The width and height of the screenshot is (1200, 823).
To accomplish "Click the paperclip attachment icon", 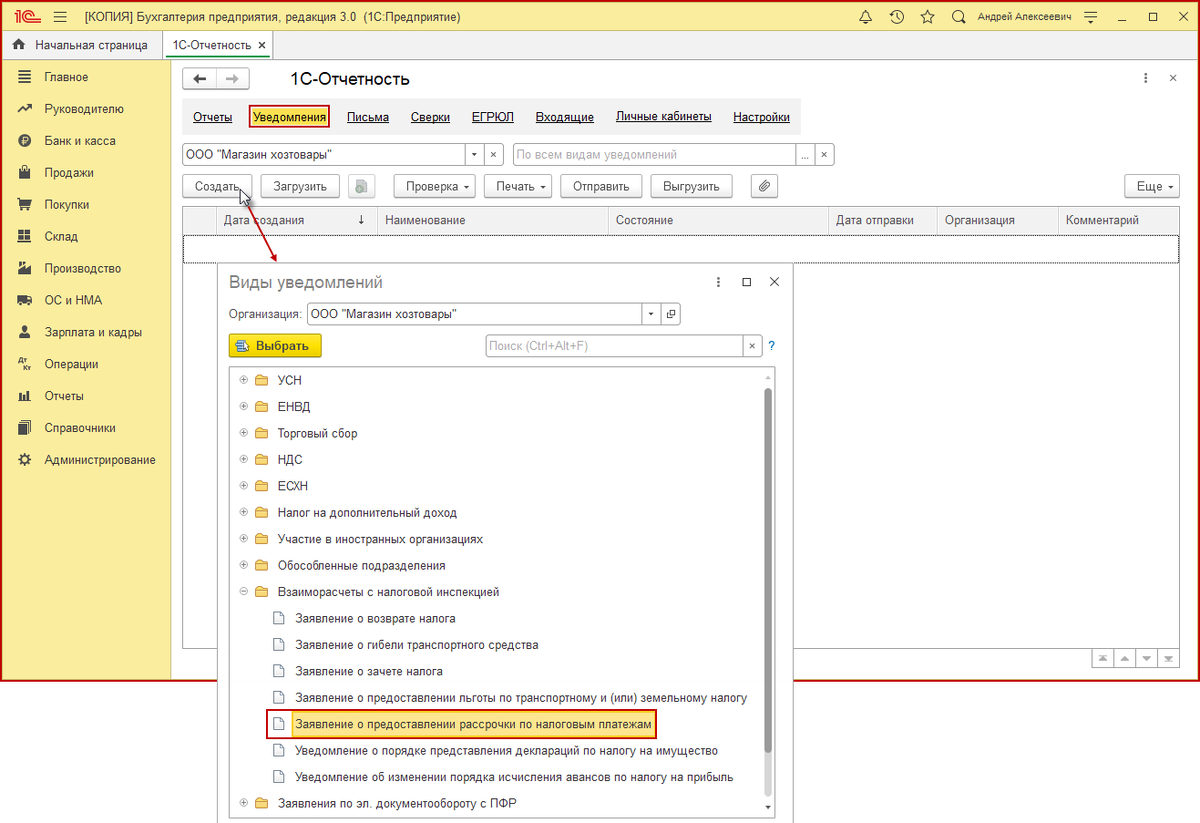I will tap(764, 186).
